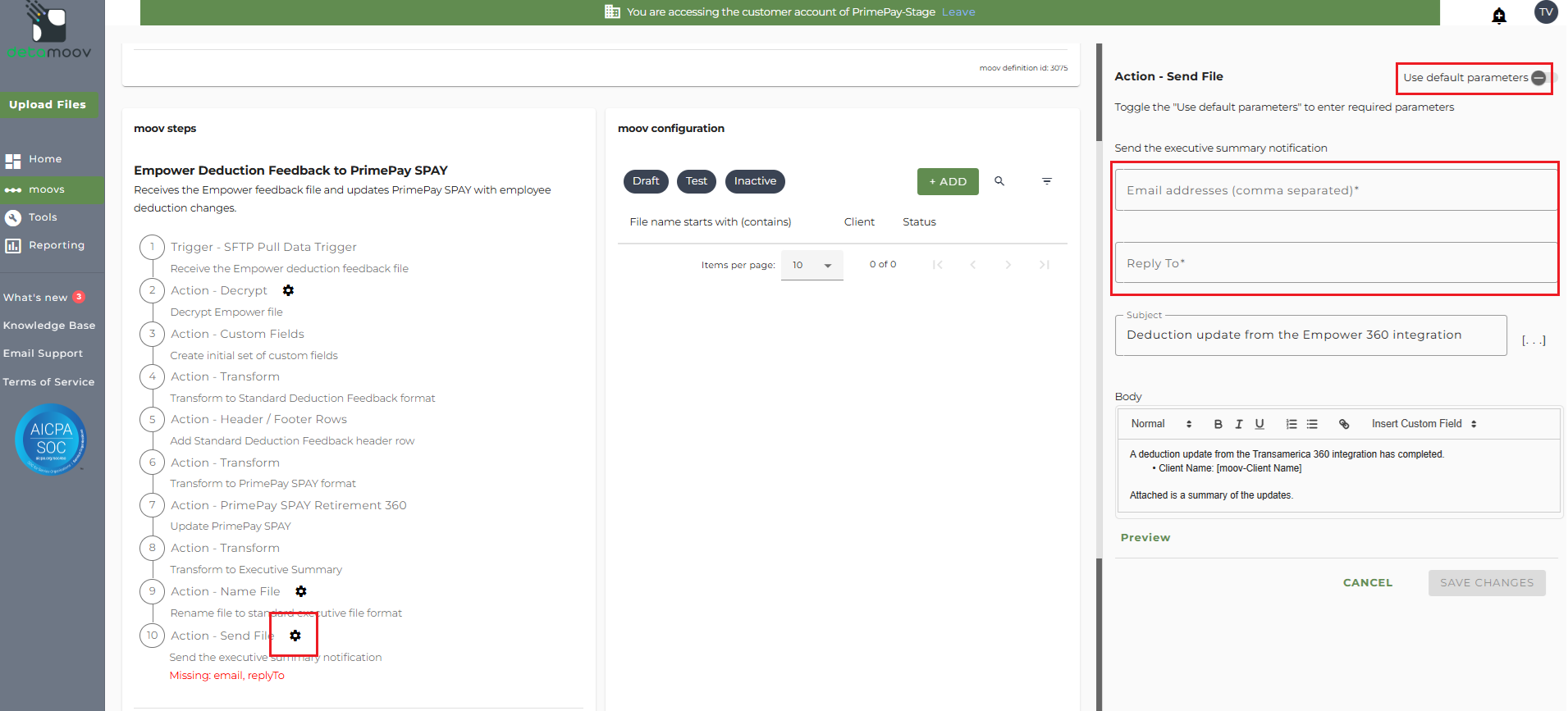Toggle the Draft status filter chip
1568x711 pixels.
pyautogui.click(x=646, y=181)
